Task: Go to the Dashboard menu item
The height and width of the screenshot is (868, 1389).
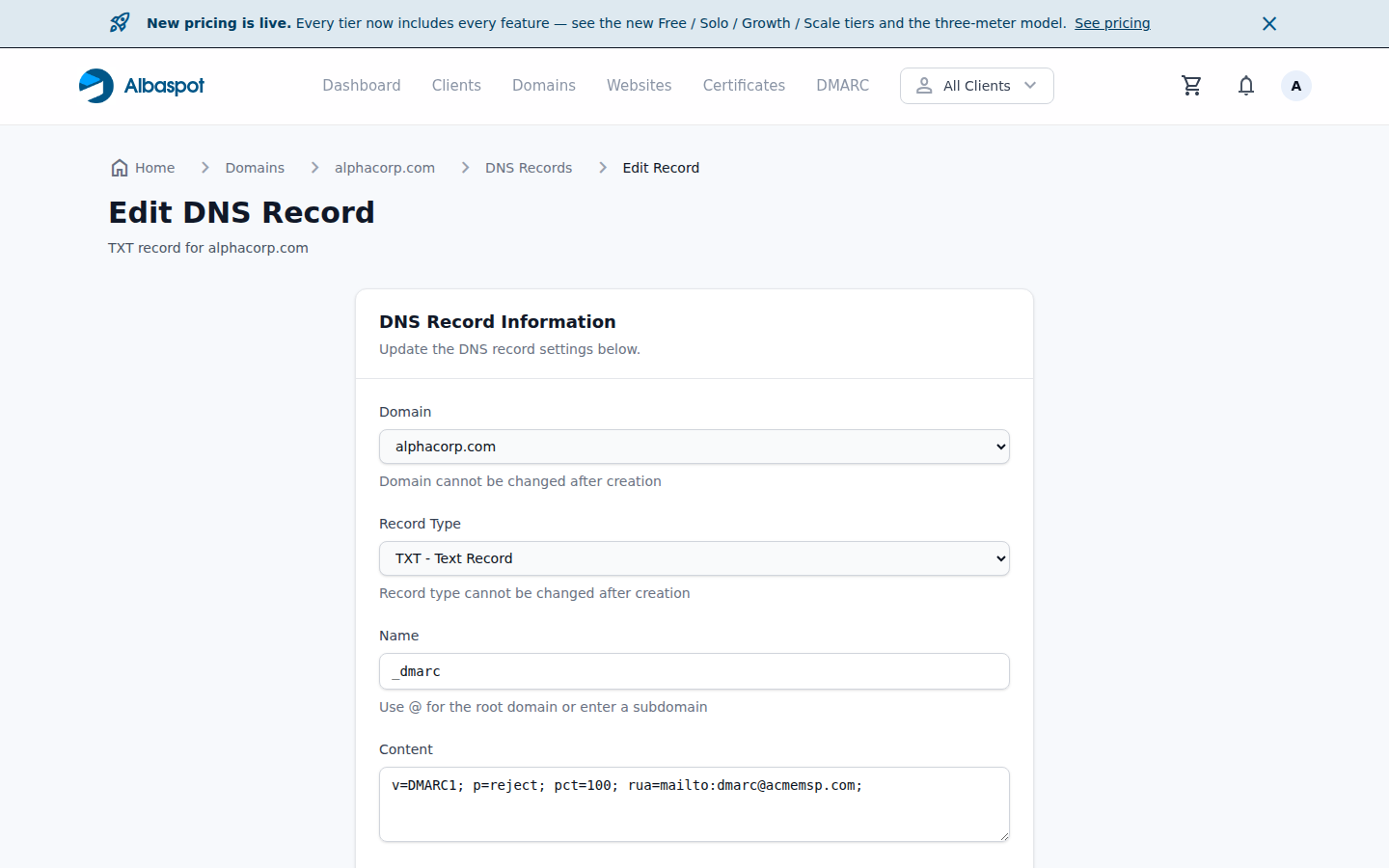Action: tap(362, 86)
